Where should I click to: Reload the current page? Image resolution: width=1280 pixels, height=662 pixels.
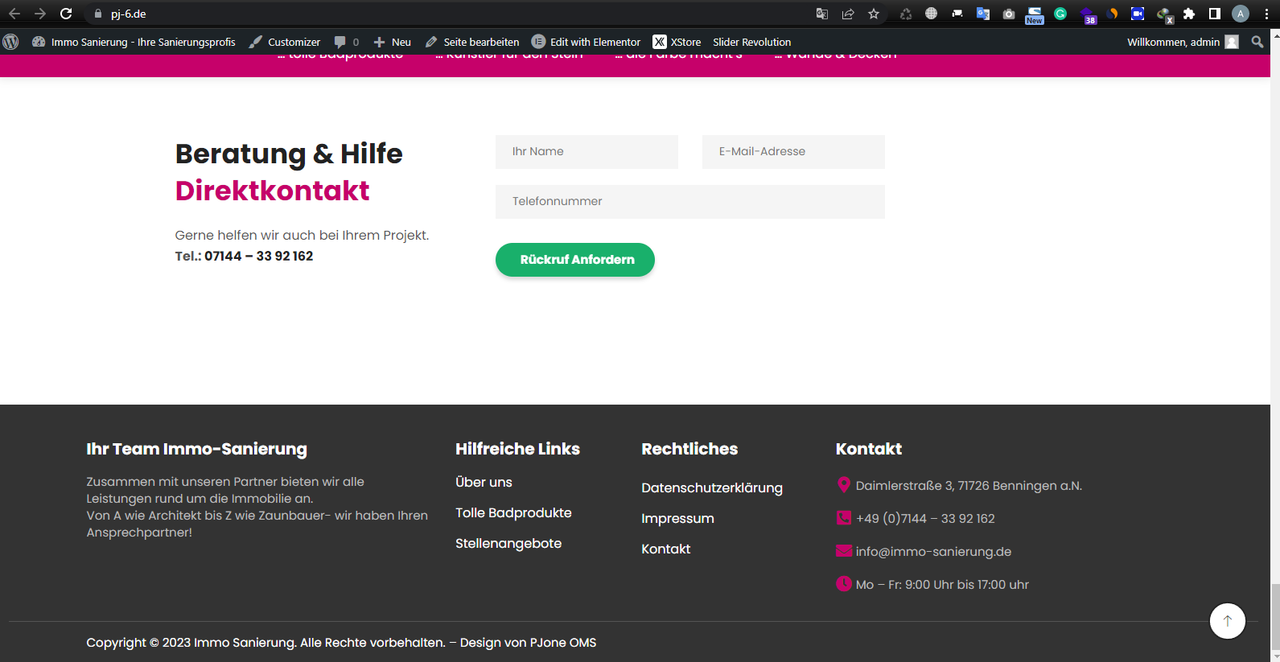pyautogui.click(x=66, y=14)
